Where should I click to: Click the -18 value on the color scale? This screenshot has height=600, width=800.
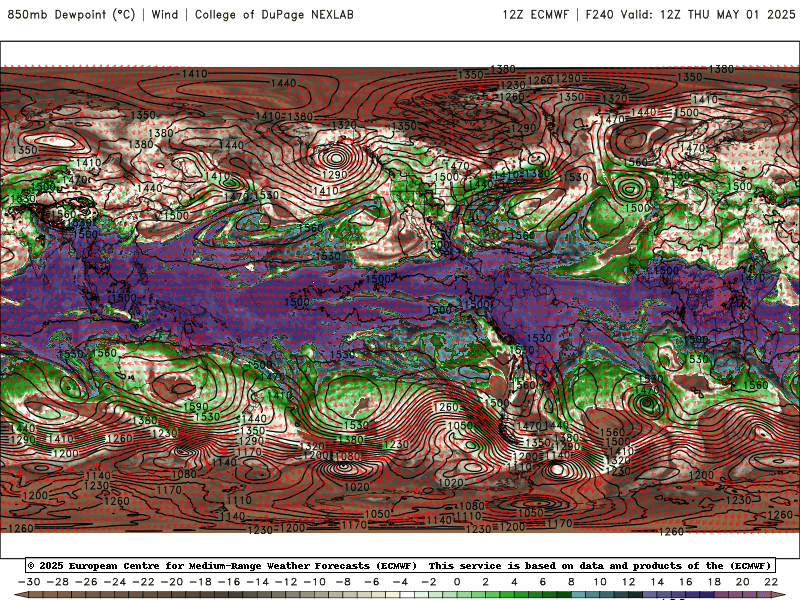coord(201,582)
